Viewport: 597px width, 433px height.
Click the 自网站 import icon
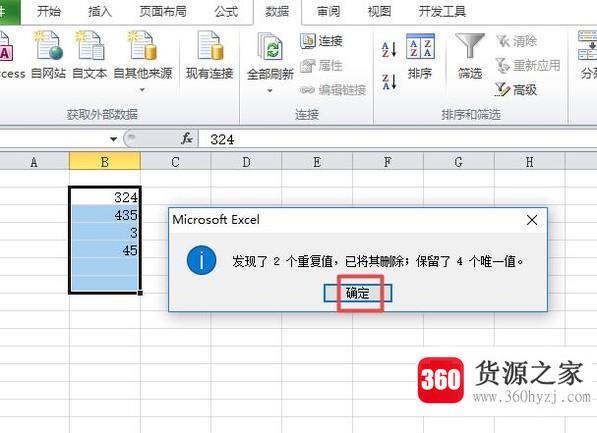[48, 46]
